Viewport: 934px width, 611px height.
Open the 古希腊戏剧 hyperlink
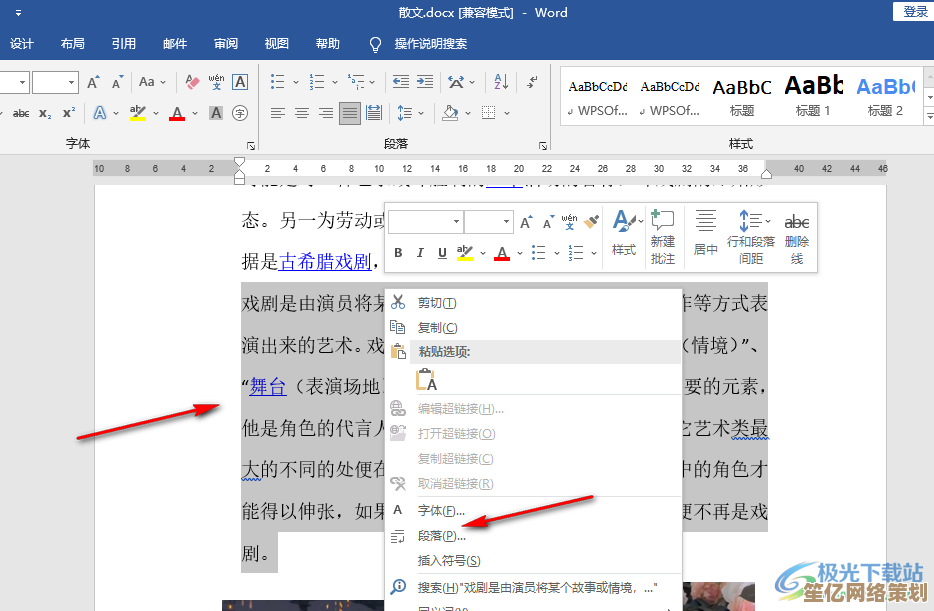tap(325, 261)
